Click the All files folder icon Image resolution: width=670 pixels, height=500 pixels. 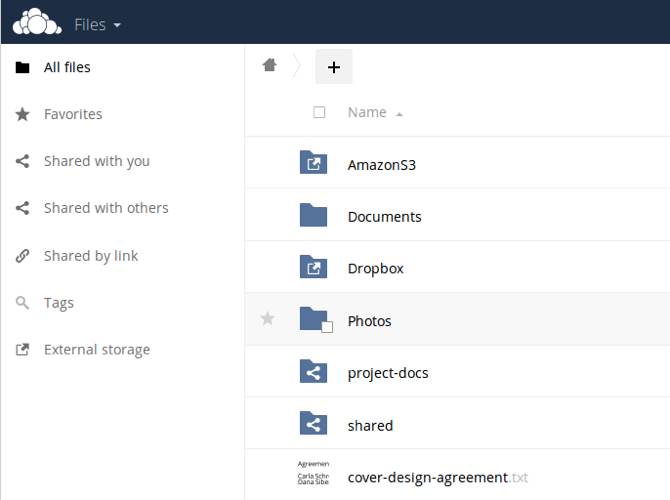coord(23,68)
